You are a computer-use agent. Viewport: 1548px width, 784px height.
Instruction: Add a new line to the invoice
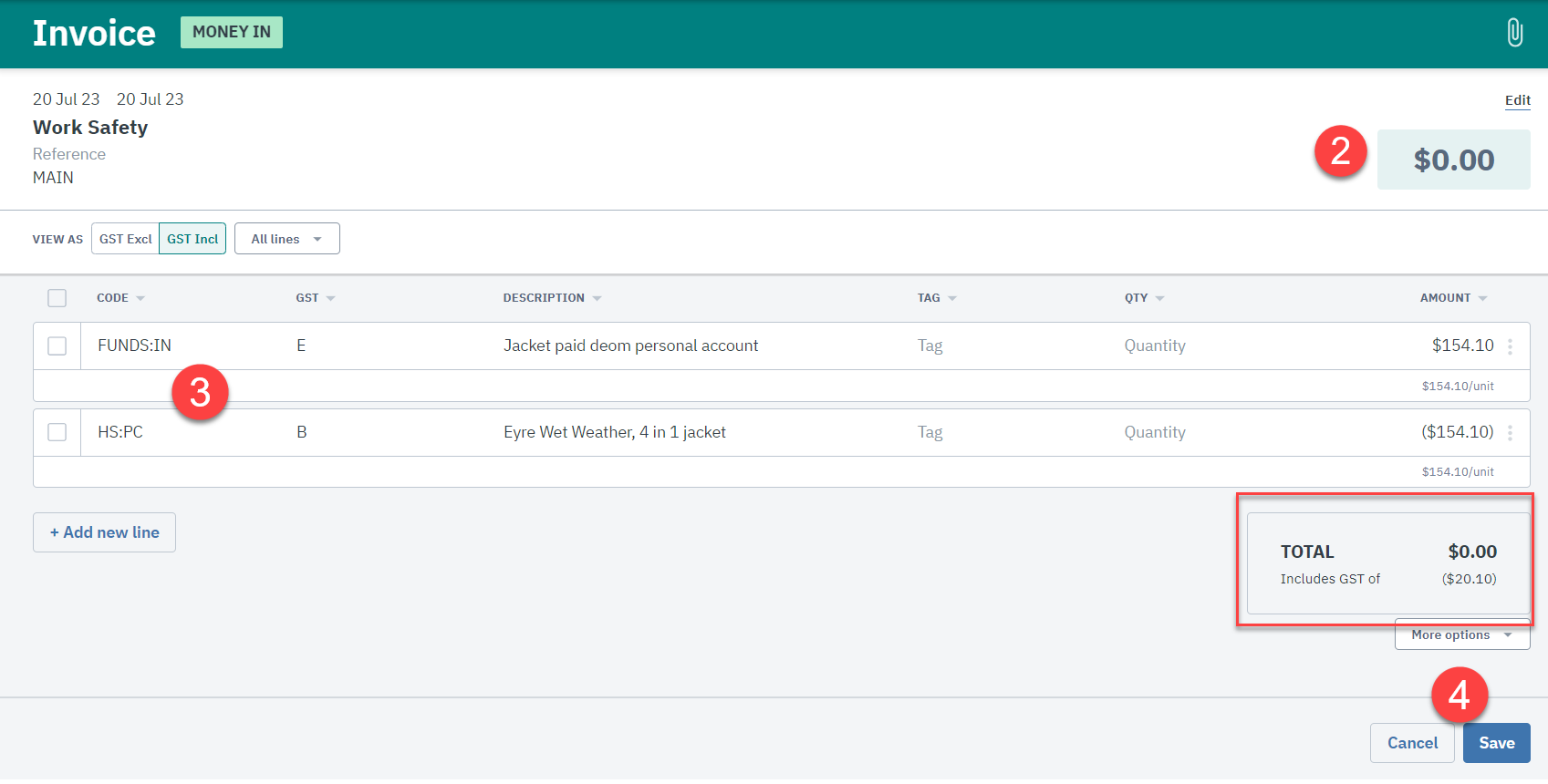105,532
